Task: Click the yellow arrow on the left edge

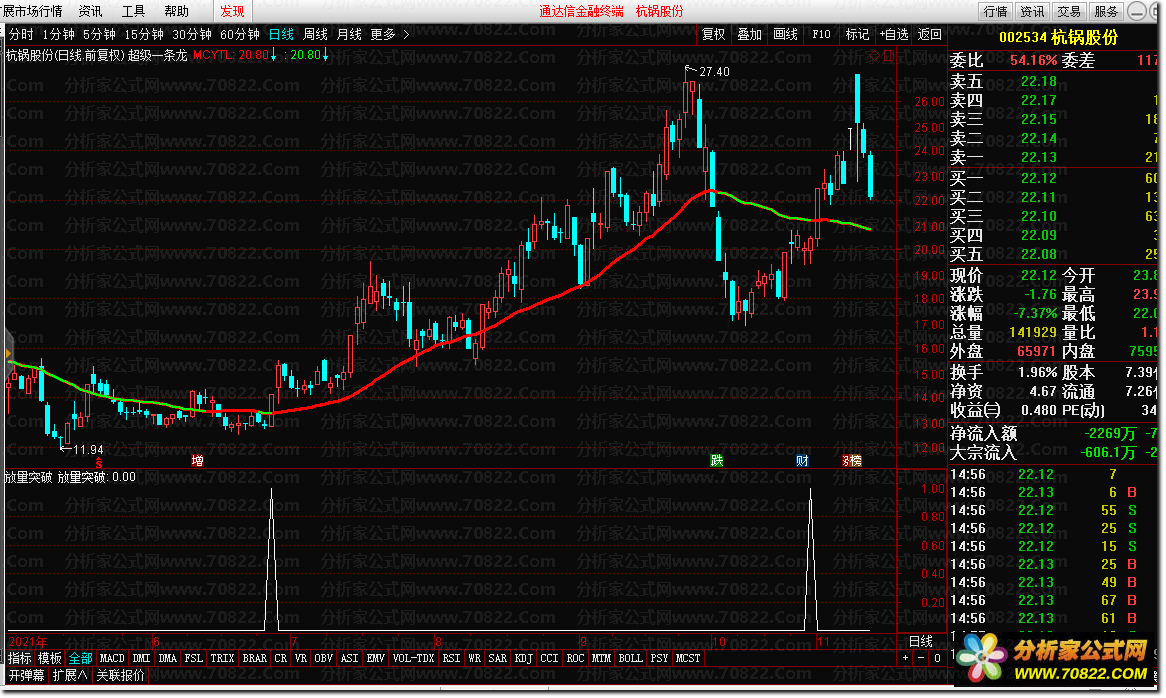Action: 8,354
